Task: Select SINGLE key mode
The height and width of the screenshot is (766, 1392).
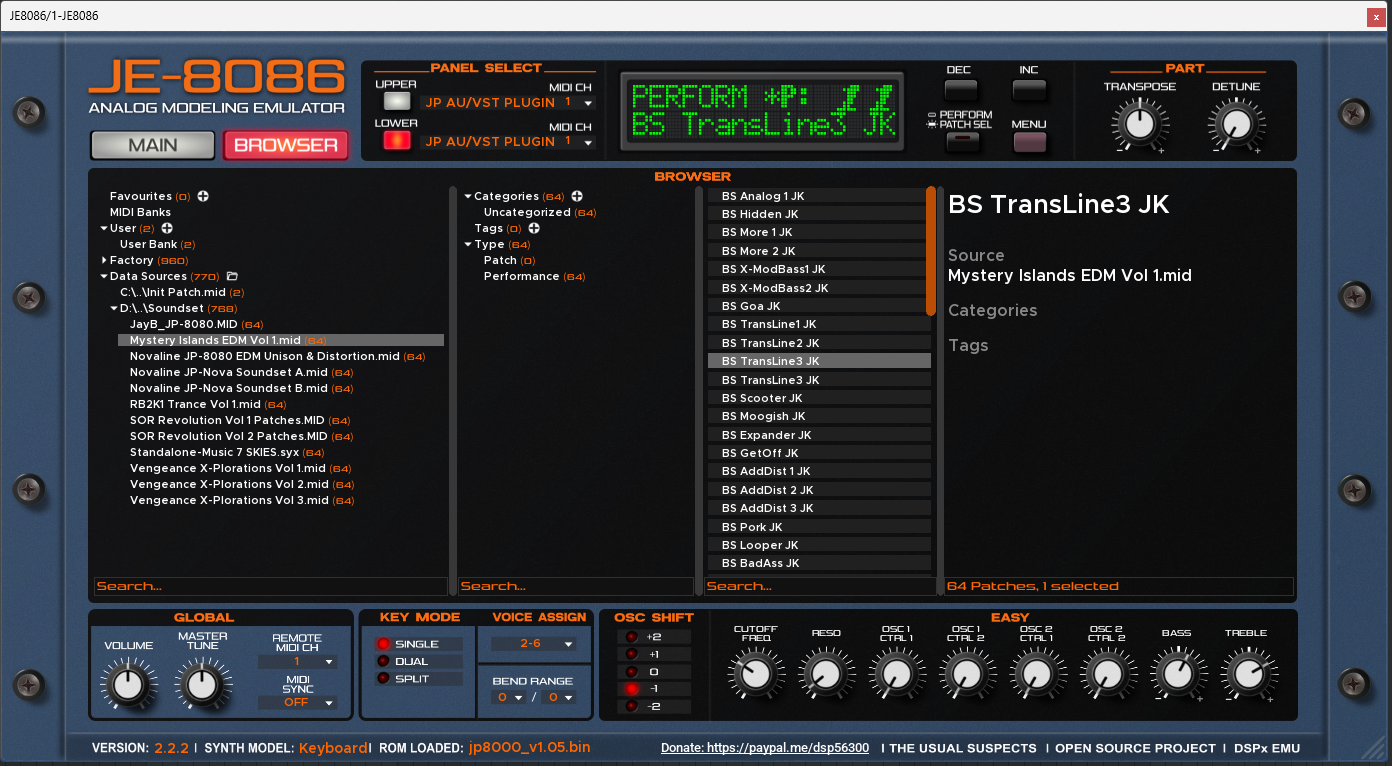Action: tap(418, 644)
